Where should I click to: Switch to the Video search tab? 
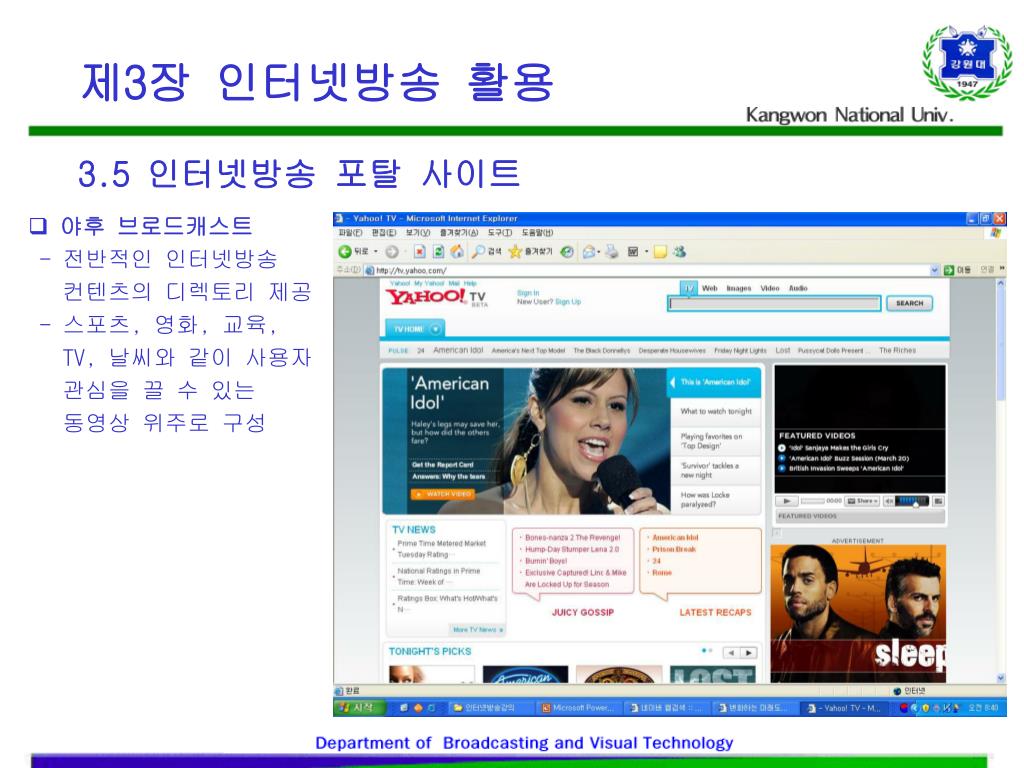pos(770,288)
